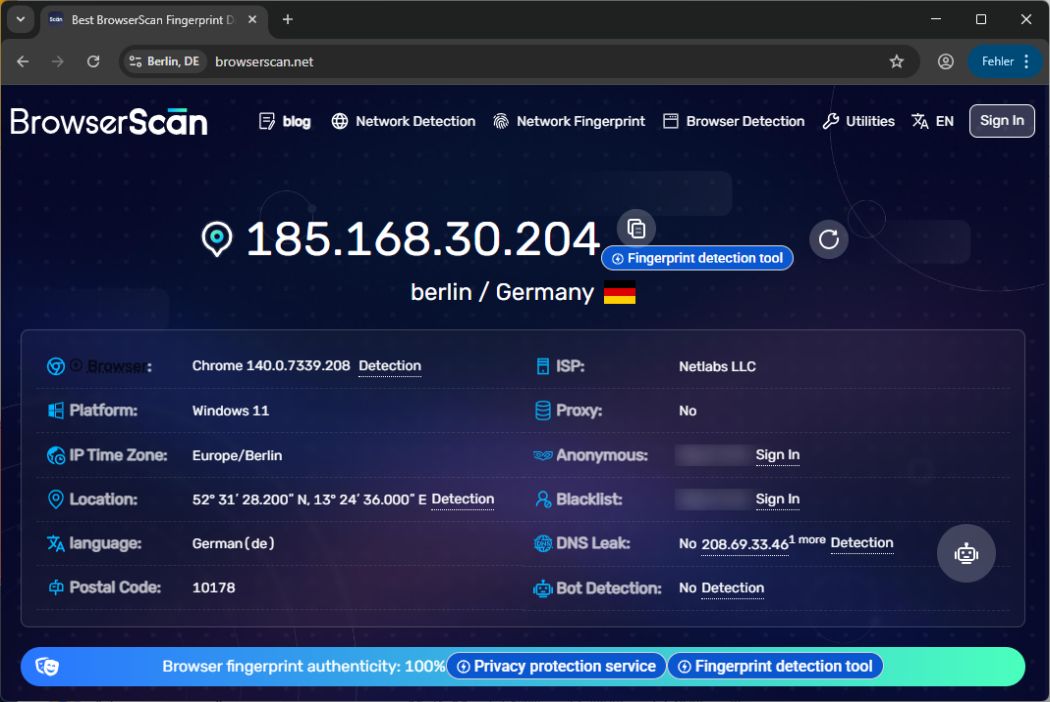The width and height of the screenshot is (1050, 702).
Task: Reload the page from browser toolbar
Action: coord(93,62)
